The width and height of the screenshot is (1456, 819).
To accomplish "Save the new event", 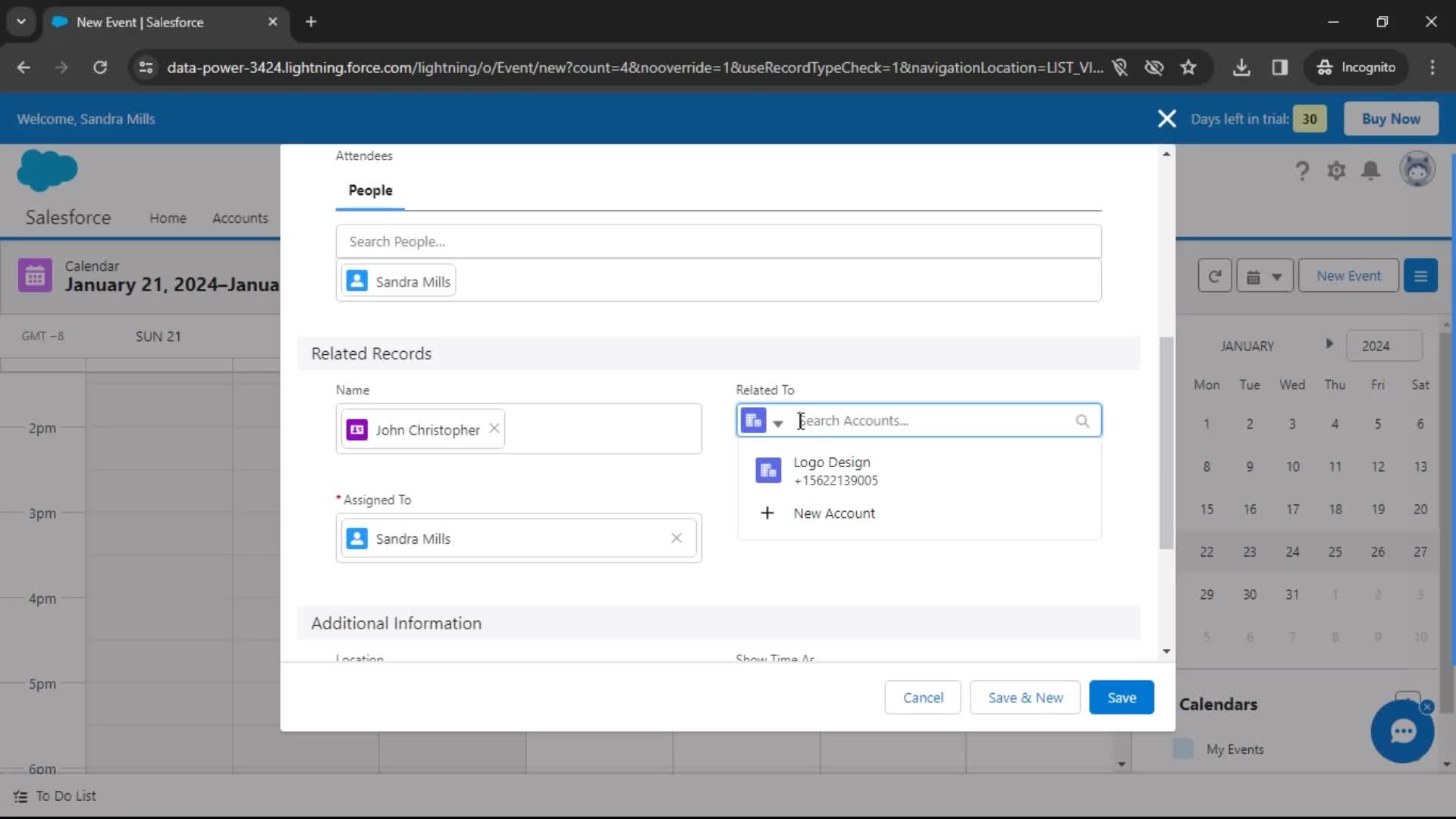I will pos(1122,698).
